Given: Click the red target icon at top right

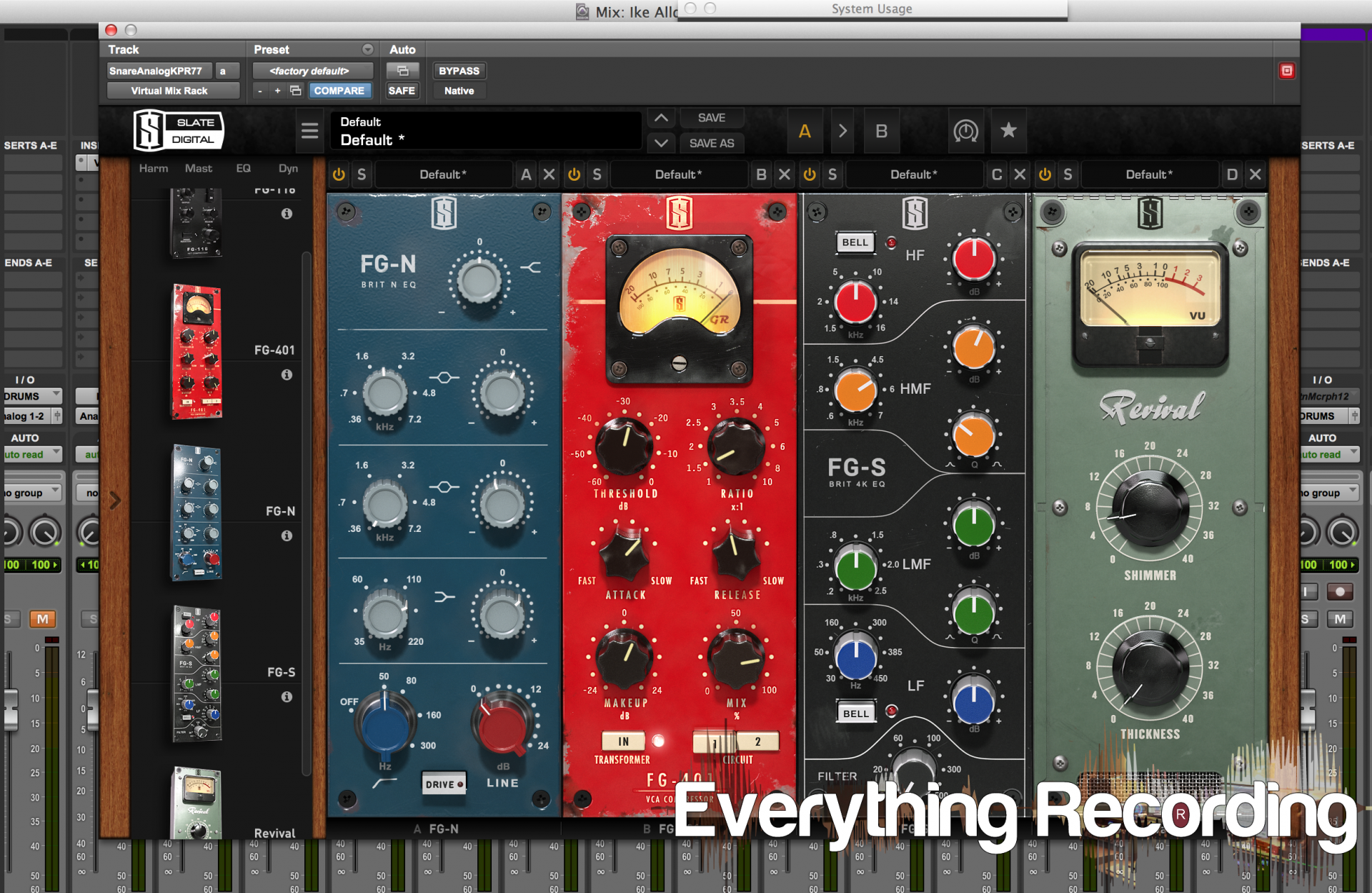Looking at the screenshot, I should tap(1286, 71).
